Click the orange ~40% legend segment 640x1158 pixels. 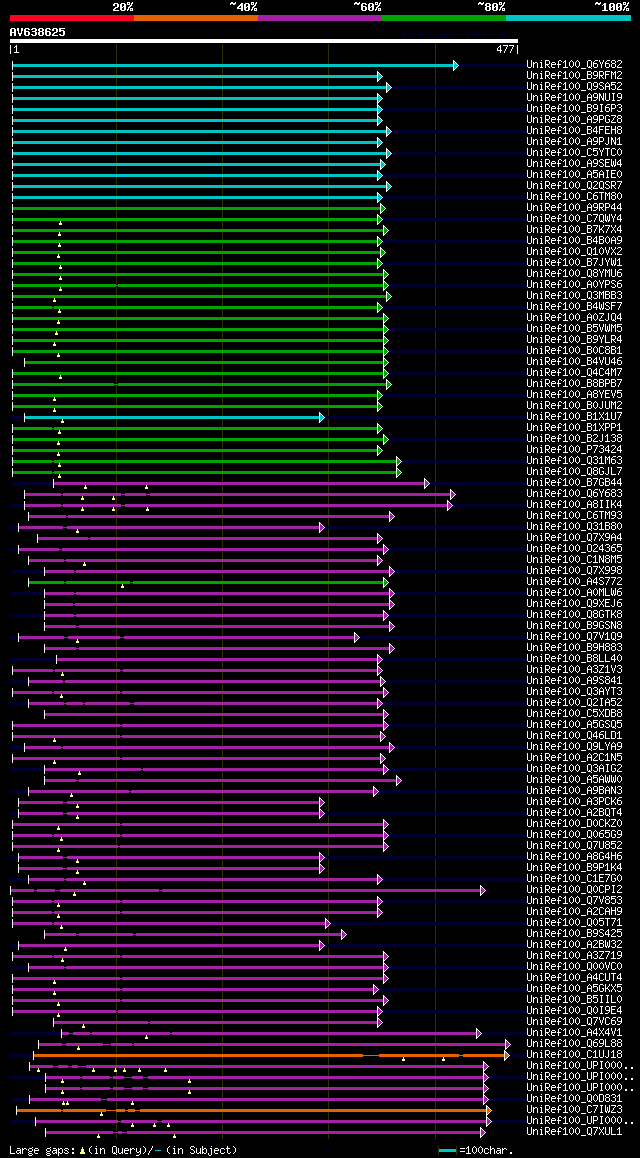[x=196, y=17]
